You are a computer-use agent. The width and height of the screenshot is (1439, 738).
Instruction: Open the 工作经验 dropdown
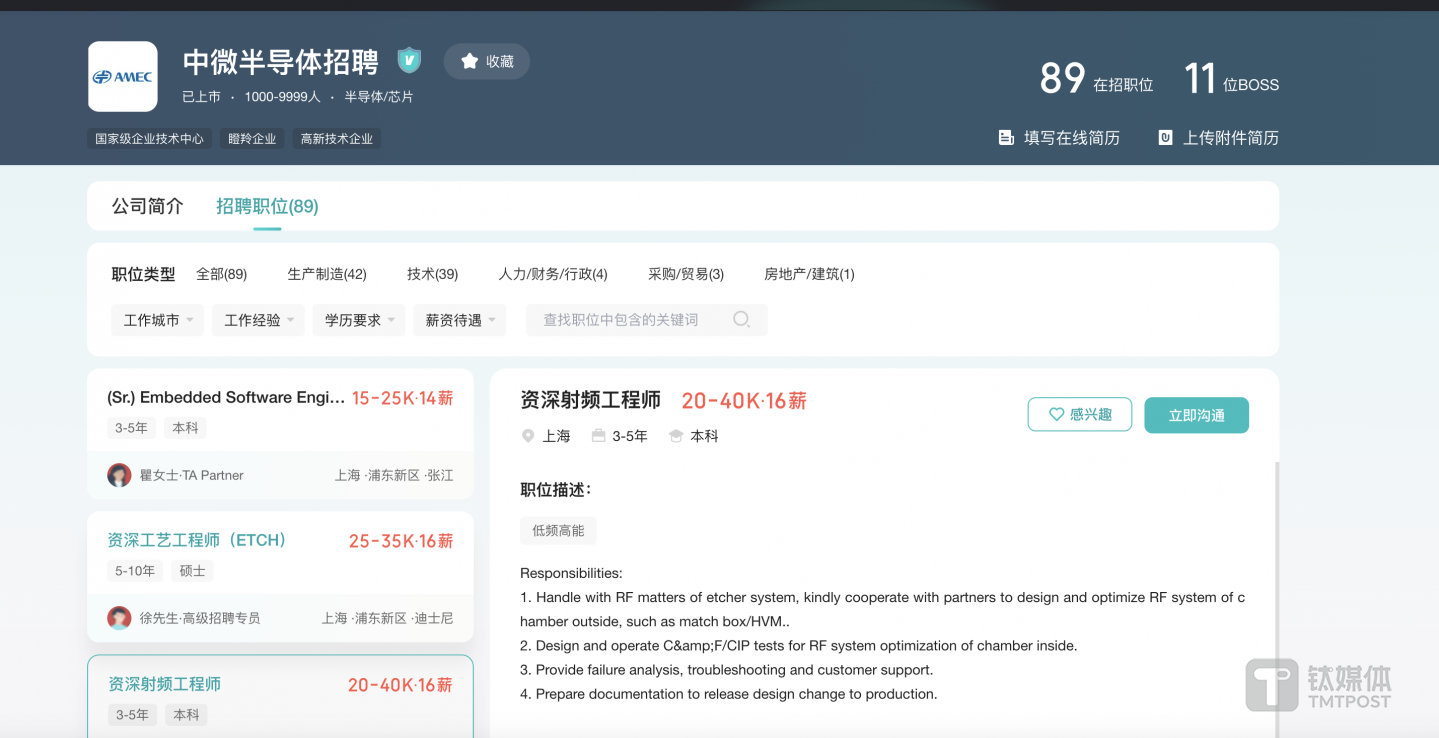pos(258,320)
